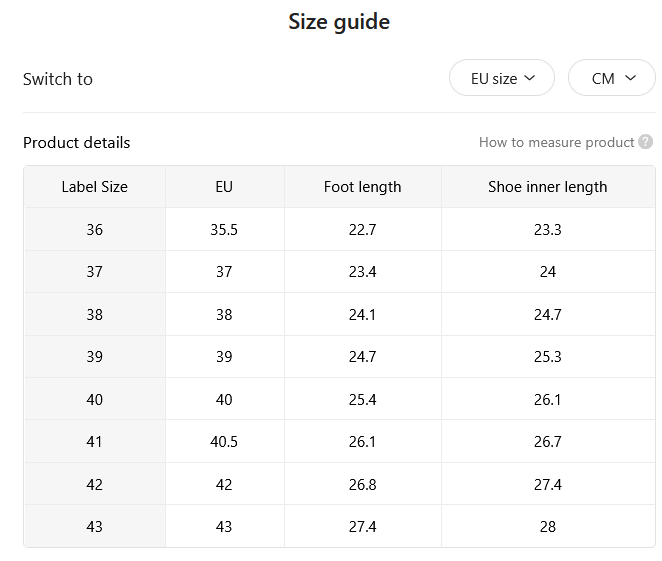The image size is (662, 561).
Task: Click the Switch to label
Action: [x=58, y=79]
